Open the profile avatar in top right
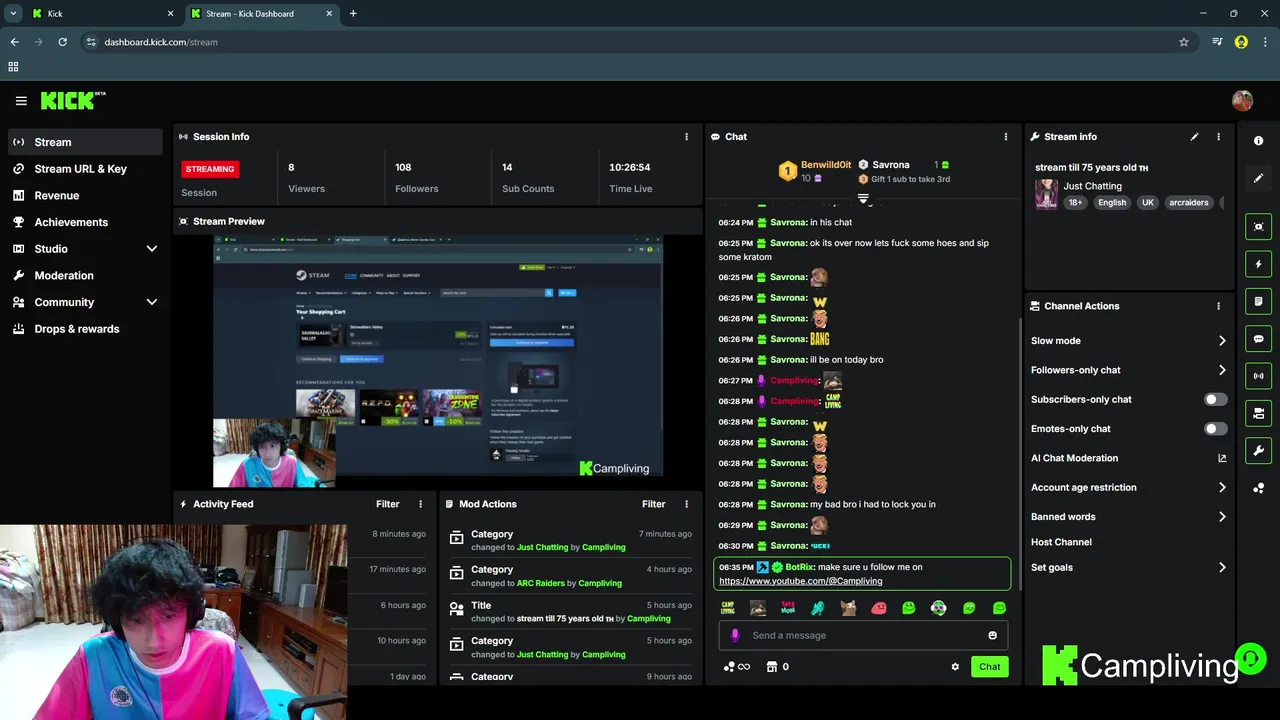1280x720 pixels. (x=1242, y=101)
